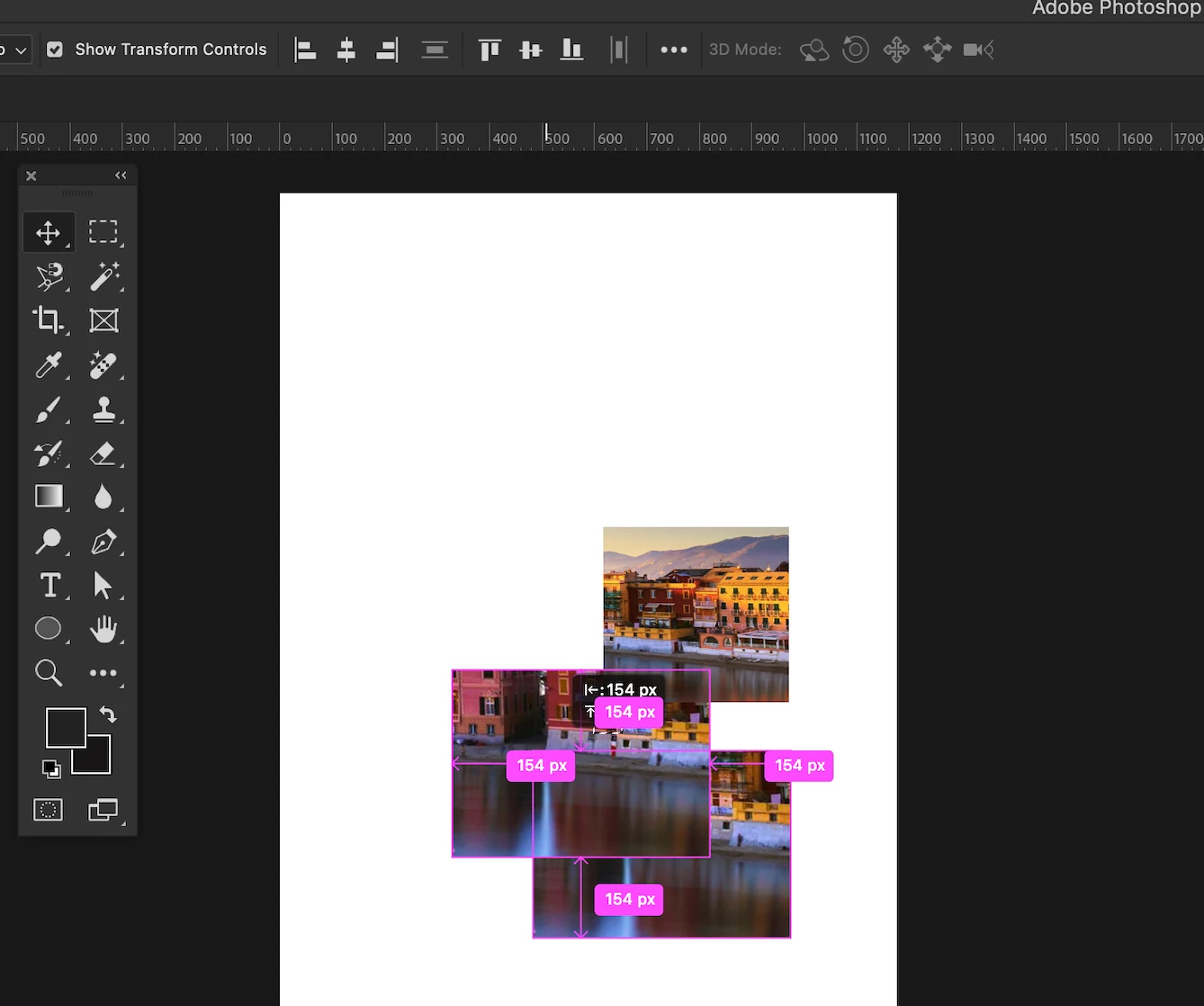Collapse tools panel with double-arrow icon
Viewport: 1204px width, 1006px height.
121,175
